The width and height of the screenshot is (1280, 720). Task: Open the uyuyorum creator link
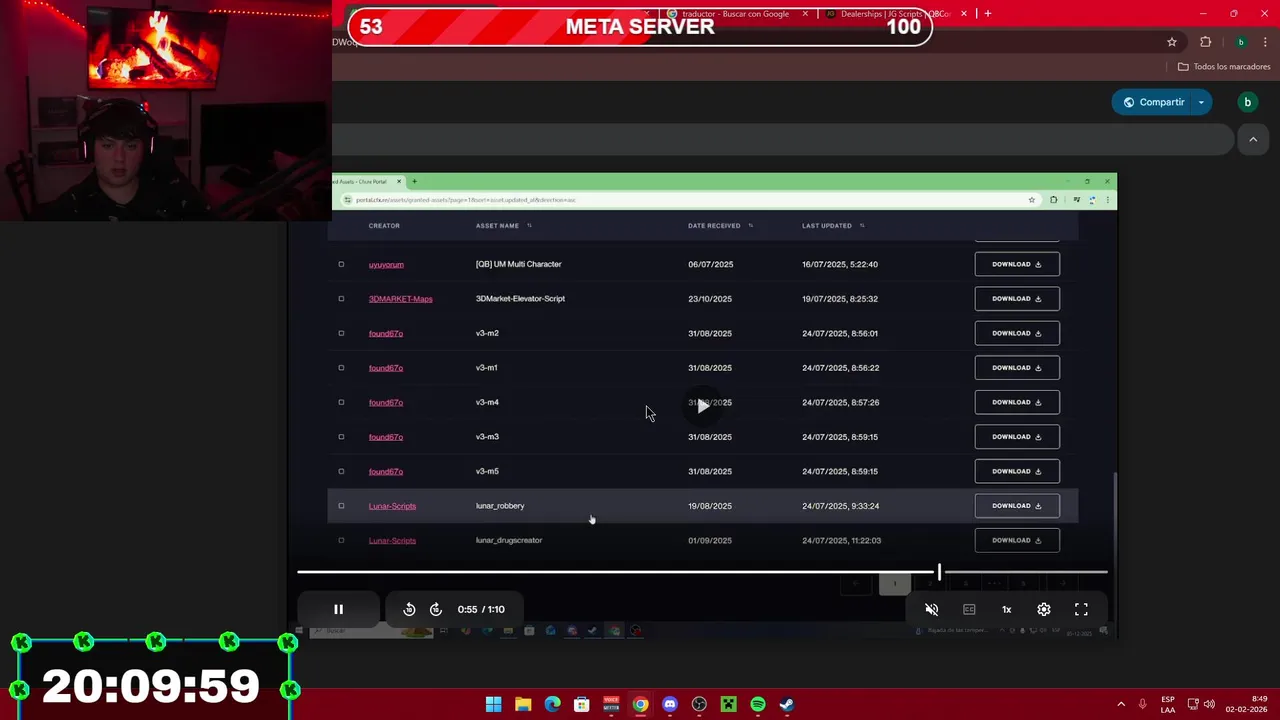tap(386, 265)
